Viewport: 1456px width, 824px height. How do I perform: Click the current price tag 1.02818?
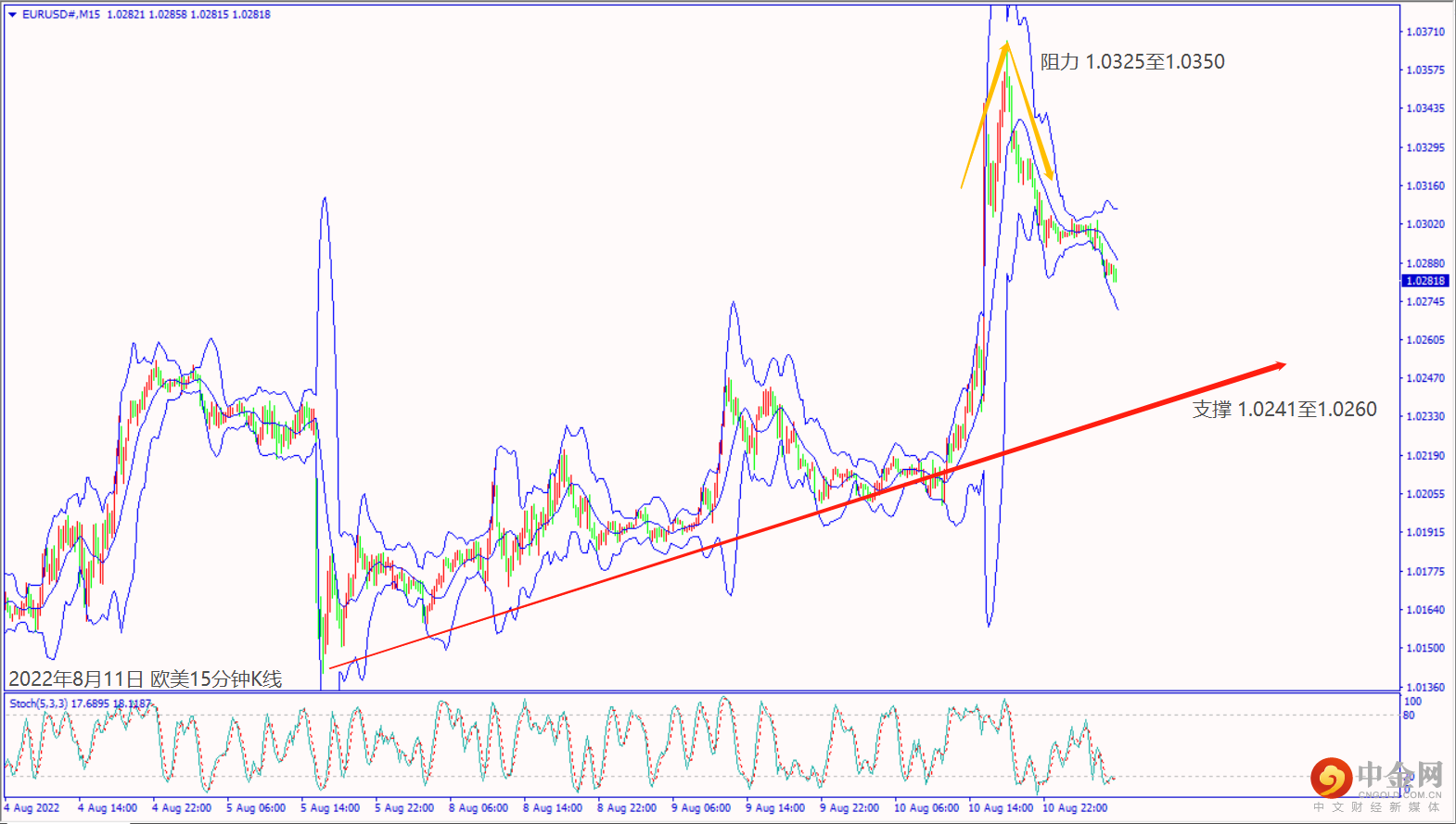pos(1425,281)
